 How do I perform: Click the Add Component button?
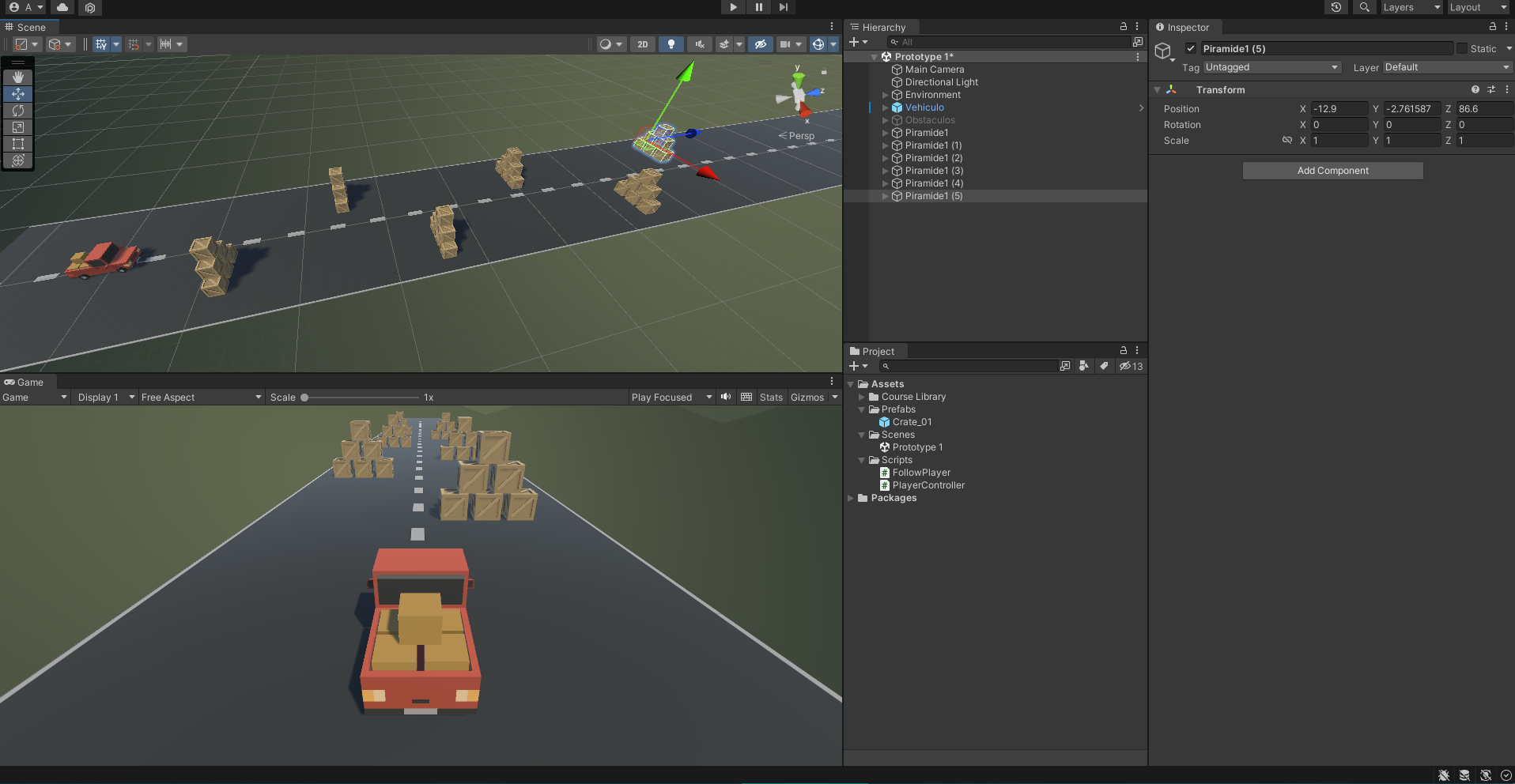(x=1332, y=171)
